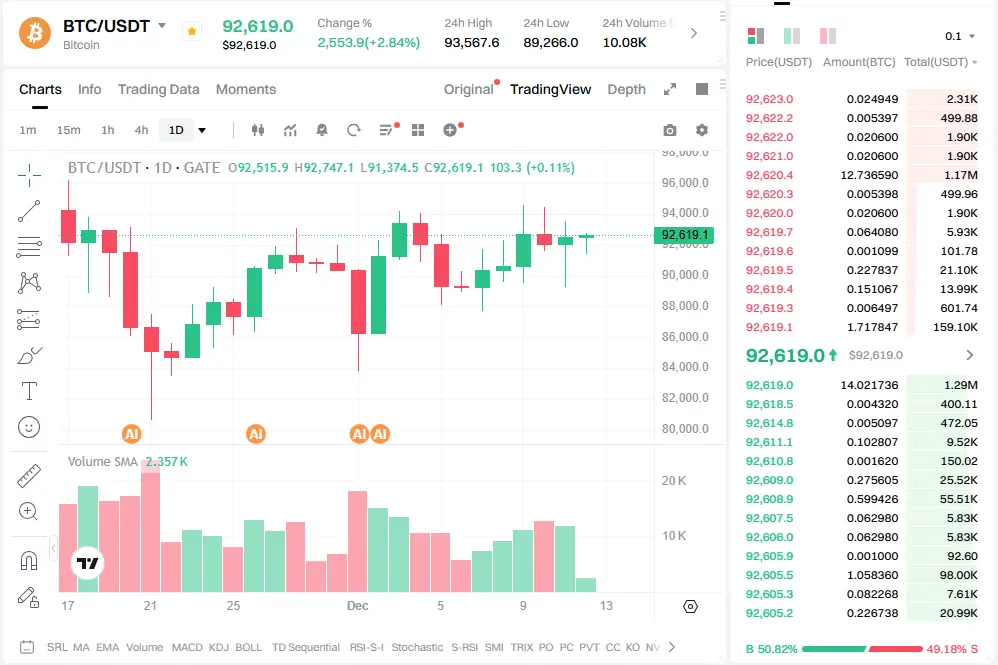
Task: Open the Info tab
Action: (x=89, y=89)
